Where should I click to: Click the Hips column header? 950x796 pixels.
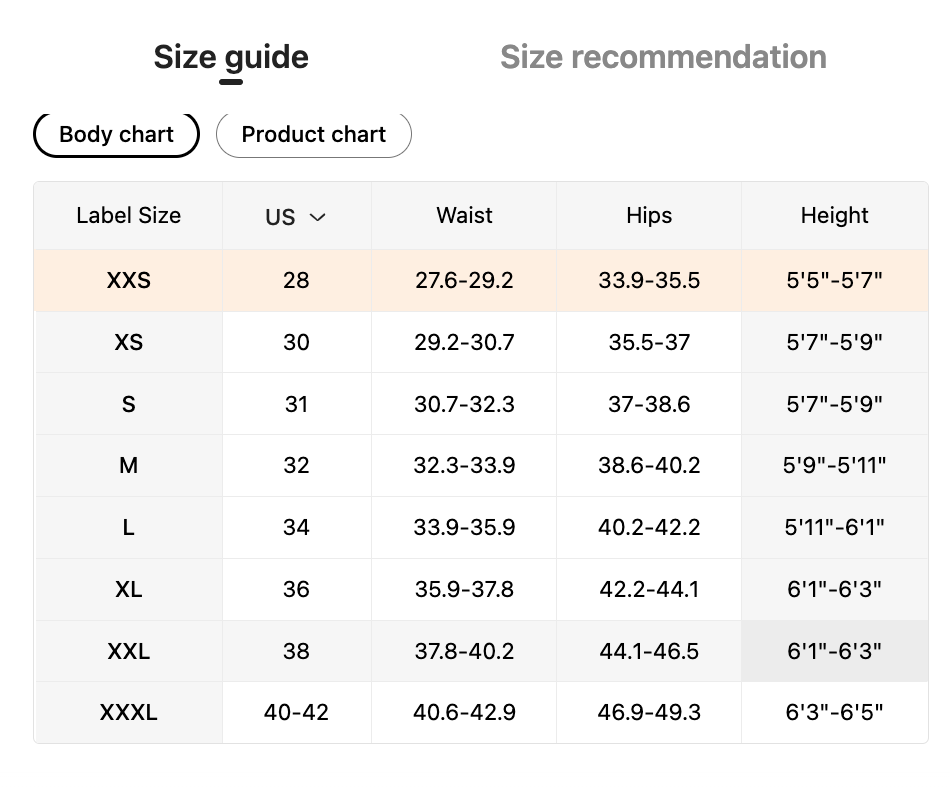pyautogui.click(x=649, y=216)
